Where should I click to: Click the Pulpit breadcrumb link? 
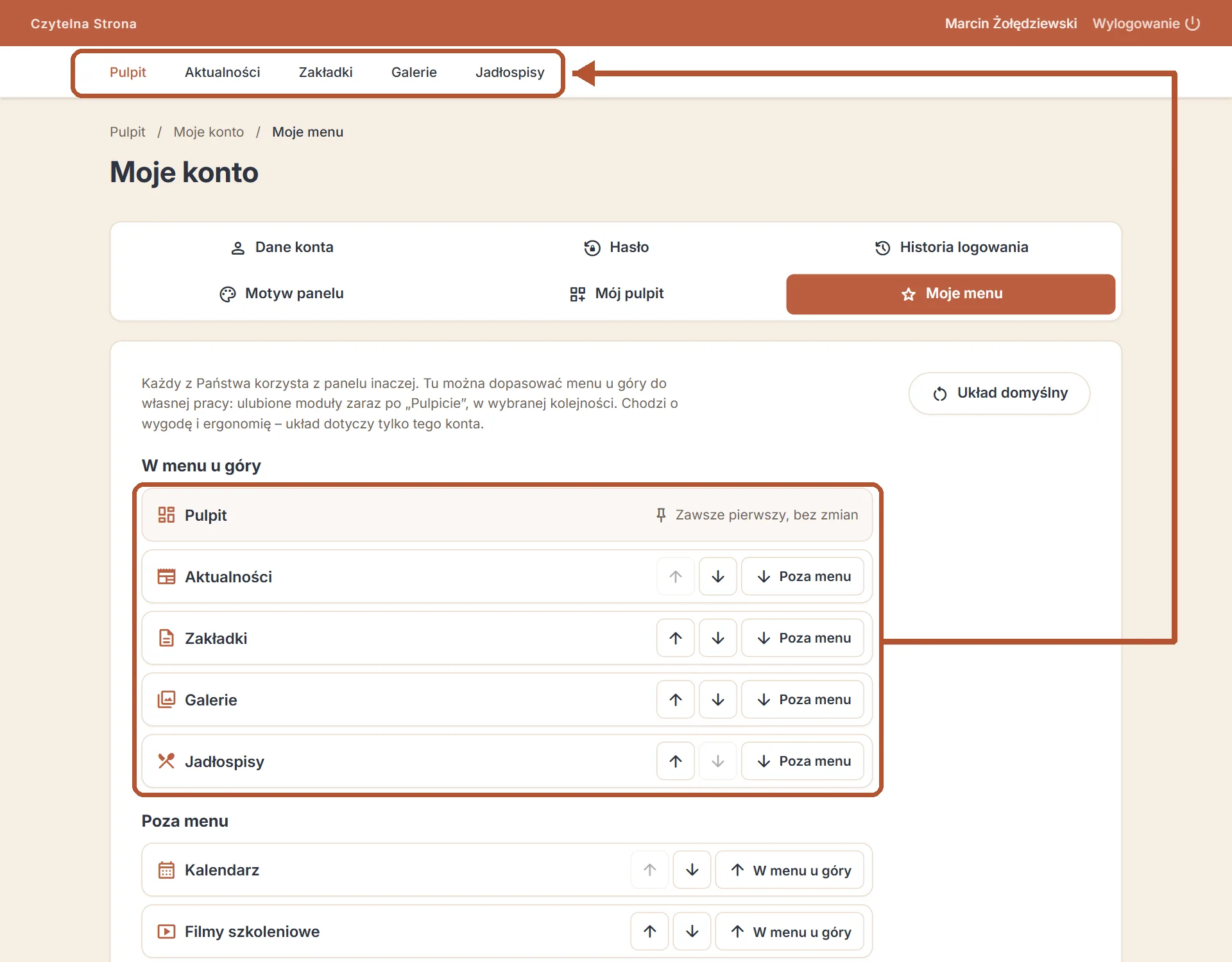point(128,132)
